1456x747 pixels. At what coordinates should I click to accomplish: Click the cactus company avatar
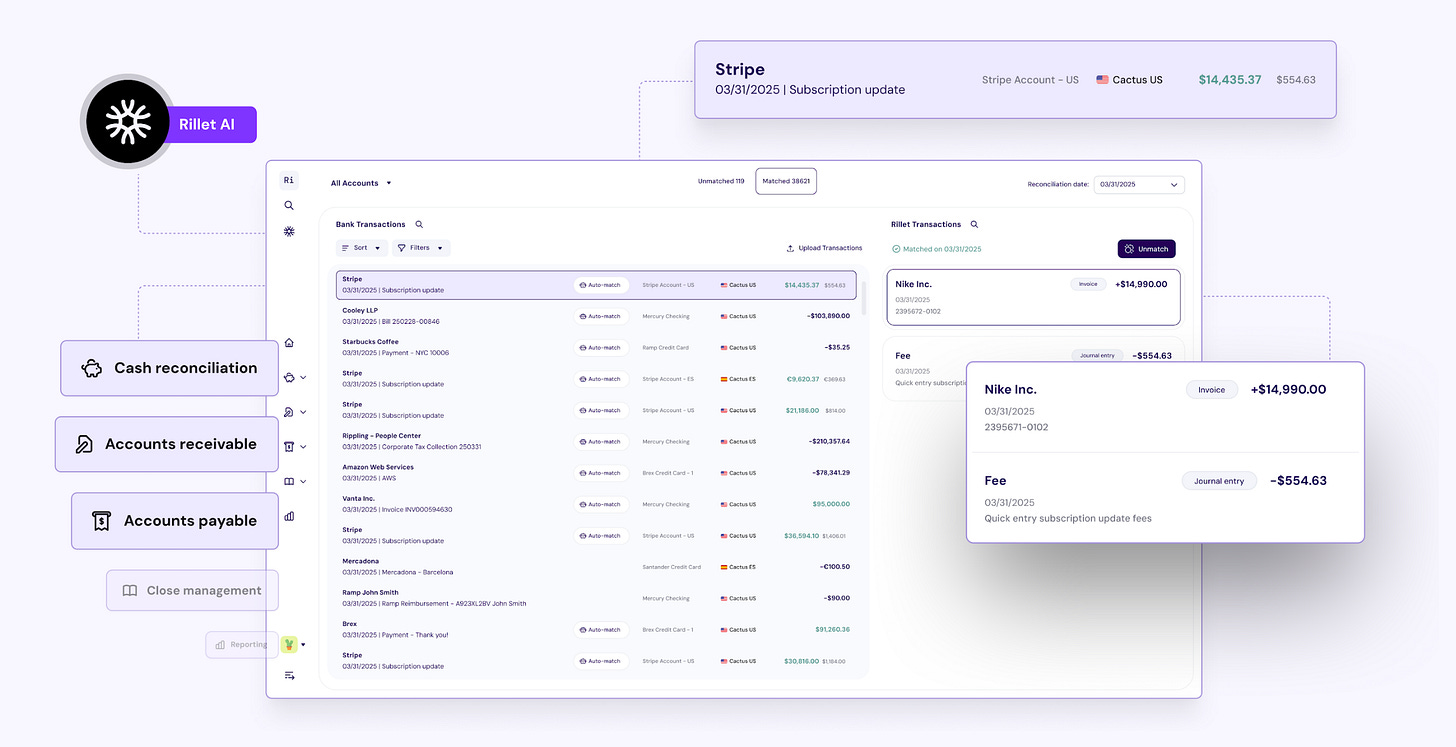click(x=289, y=645)
